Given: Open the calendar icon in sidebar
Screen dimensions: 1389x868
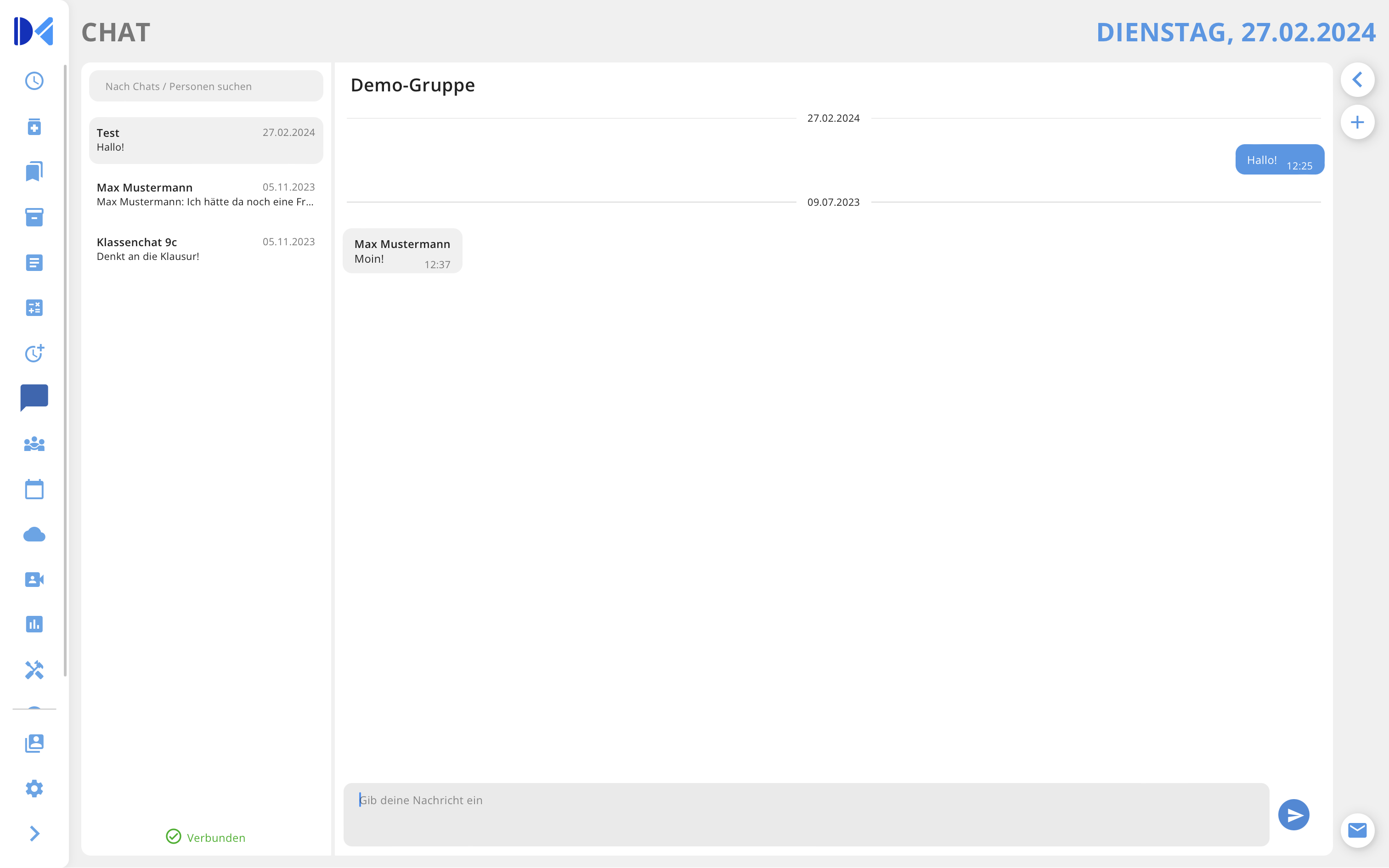Looking at the screenshot, I should point(34,489).
